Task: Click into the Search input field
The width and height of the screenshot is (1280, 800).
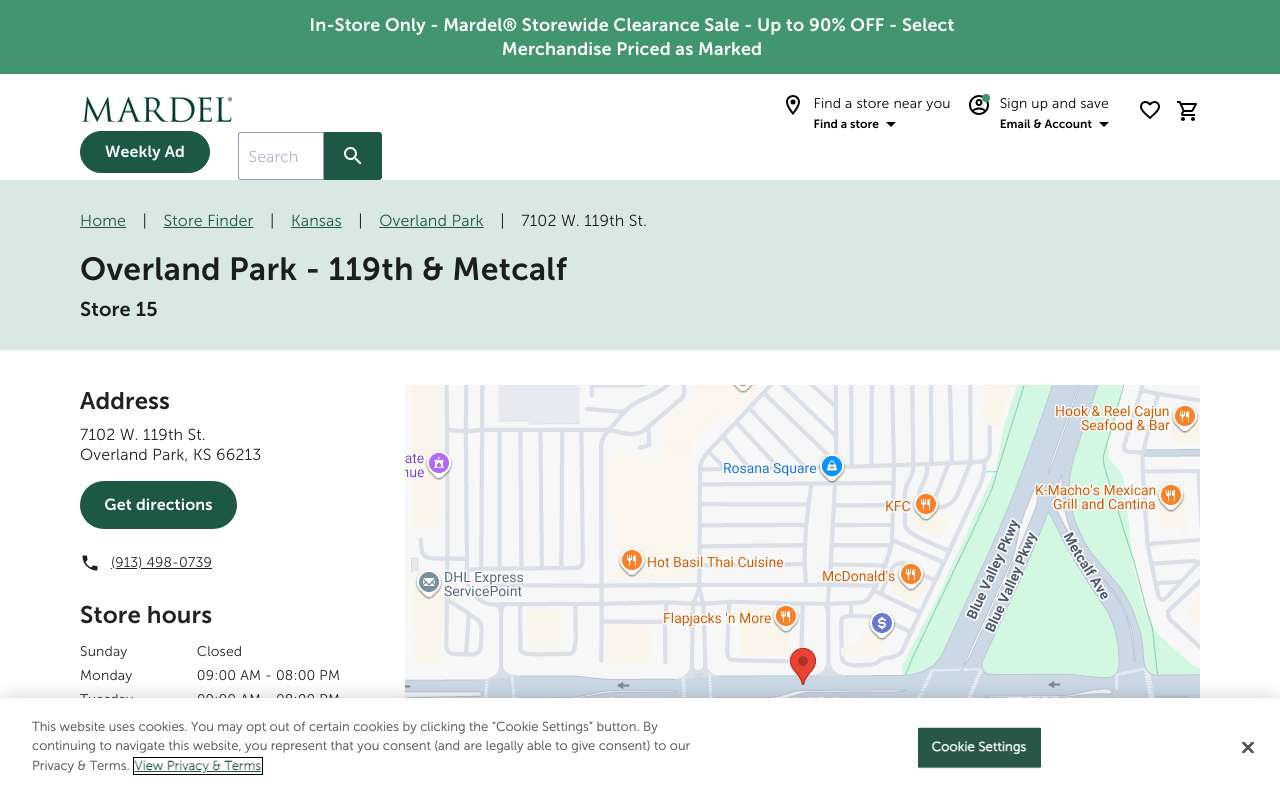Action: [x=281, y=156]
